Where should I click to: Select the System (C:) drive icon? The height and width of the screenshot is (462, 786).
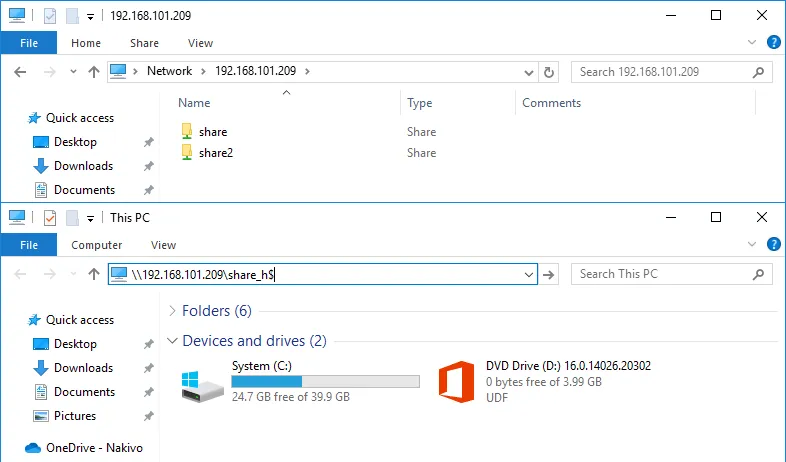coord(203,383)
